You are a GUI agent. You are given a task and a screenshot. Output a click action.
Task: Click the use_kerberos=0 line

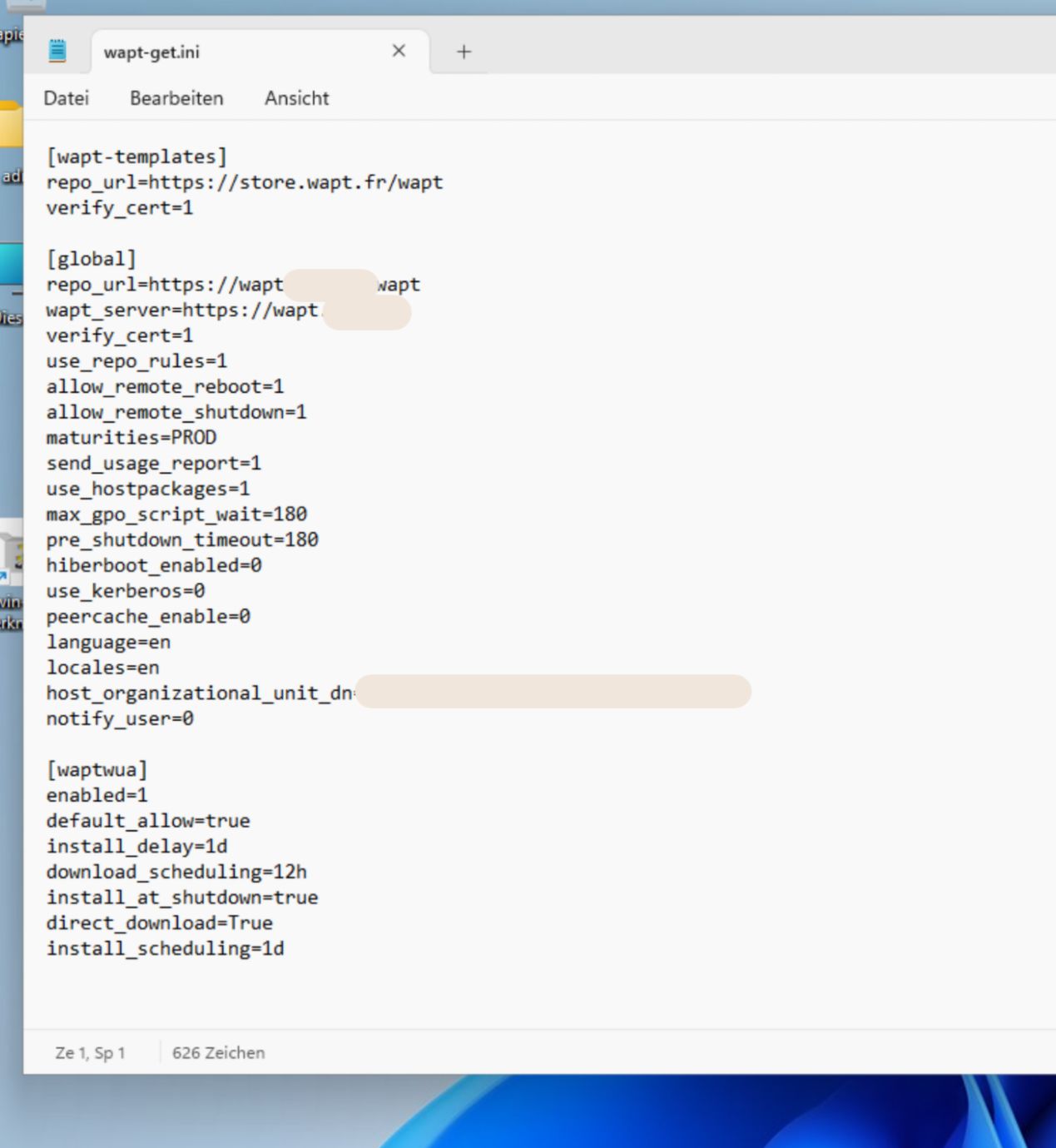point(126,591)
